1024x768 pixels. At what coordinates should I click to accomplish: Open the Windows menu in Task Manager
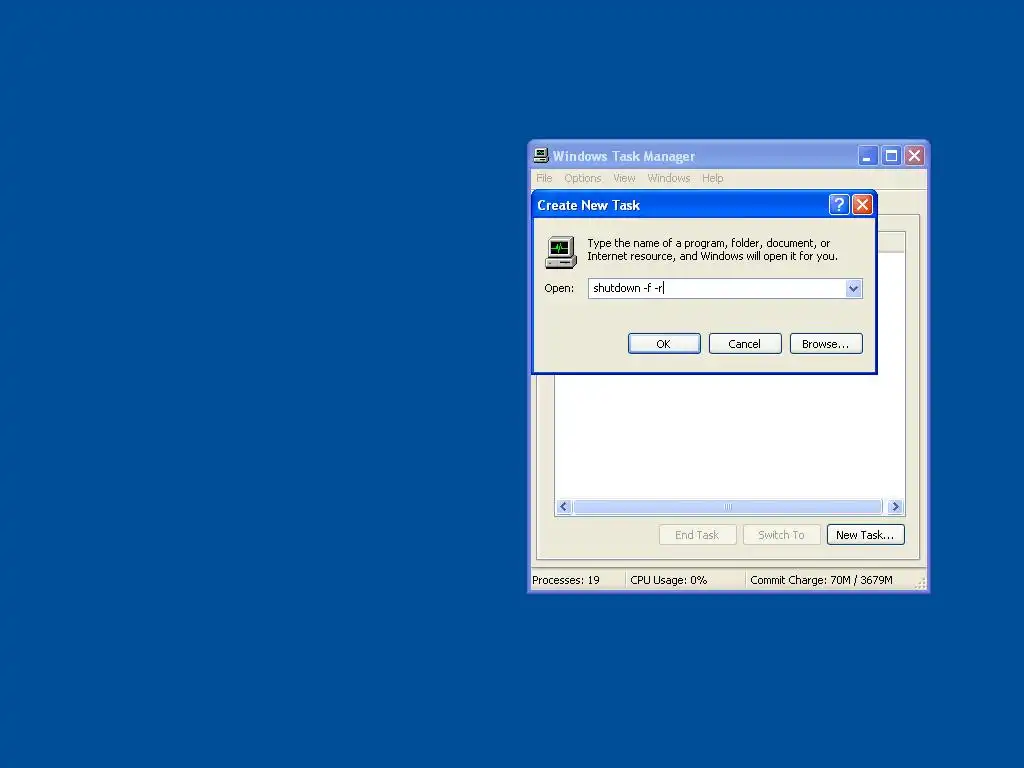tap(668, 178)
